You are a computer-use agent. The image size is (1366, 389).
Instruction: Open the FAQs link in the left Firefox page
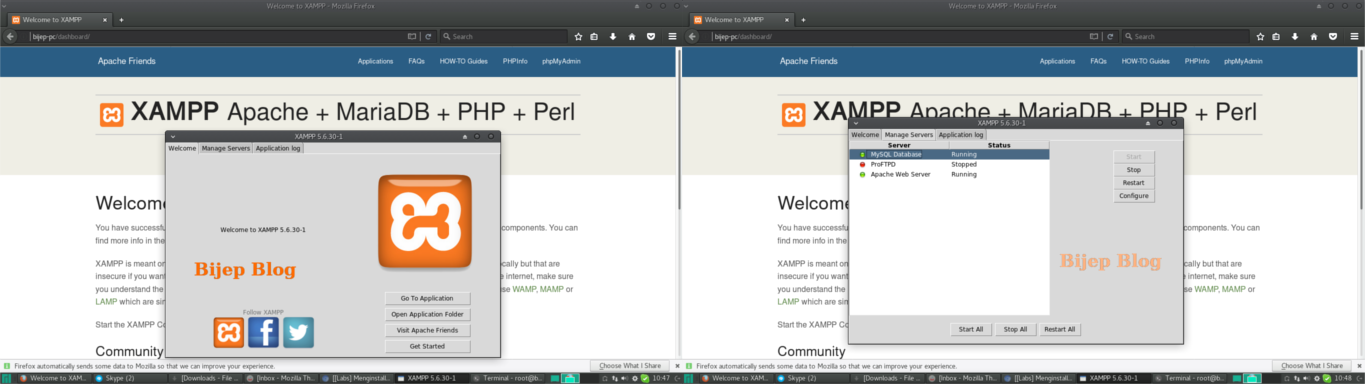pyautogui.click(x=416, y=61)
